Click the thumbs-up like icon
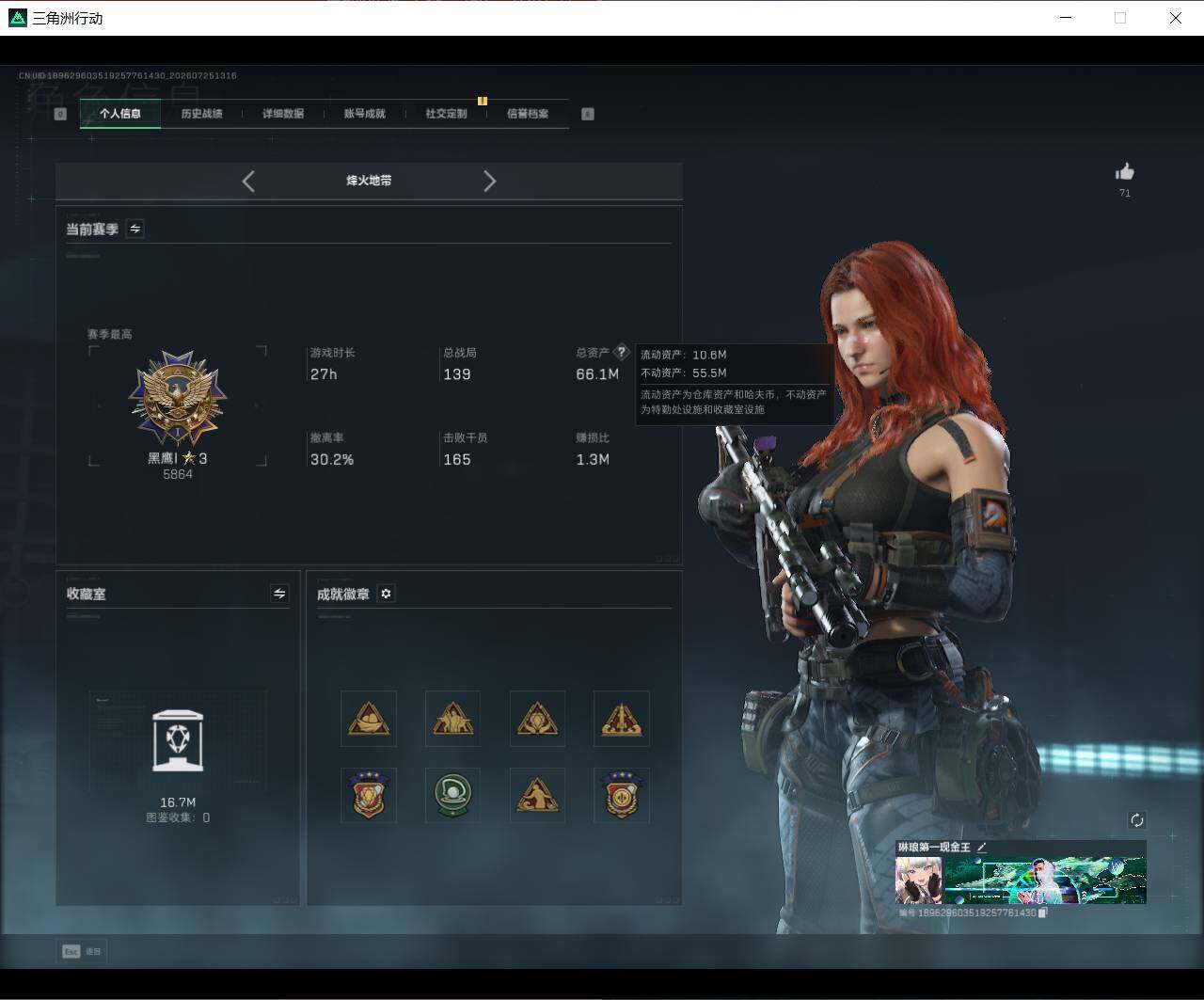This screenshot has height=1000, width=1204. (x=1124, y=171)
